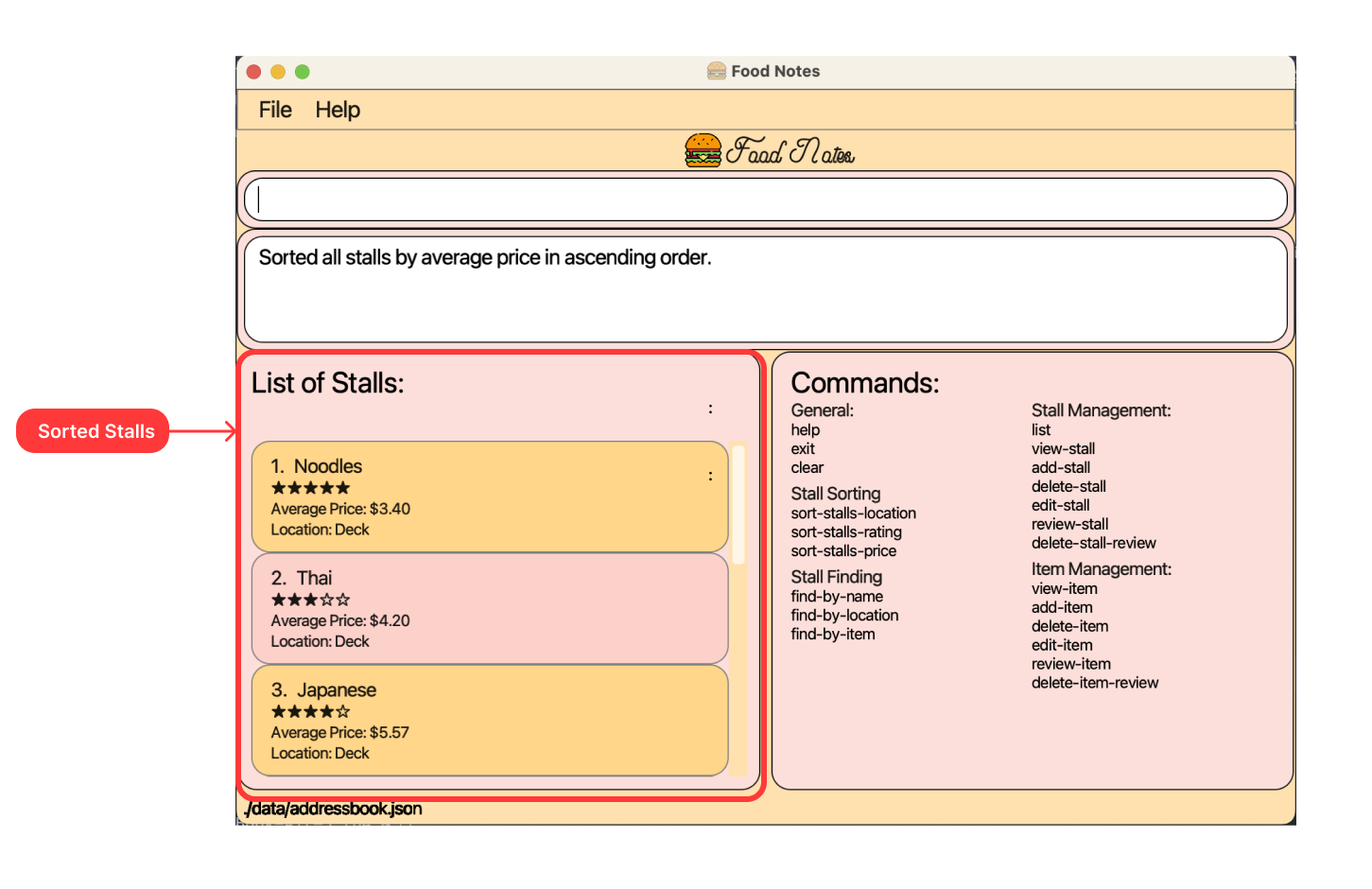
Task: Click 'Average Price: $3.40' text
Action: click(x=340, y=509)
